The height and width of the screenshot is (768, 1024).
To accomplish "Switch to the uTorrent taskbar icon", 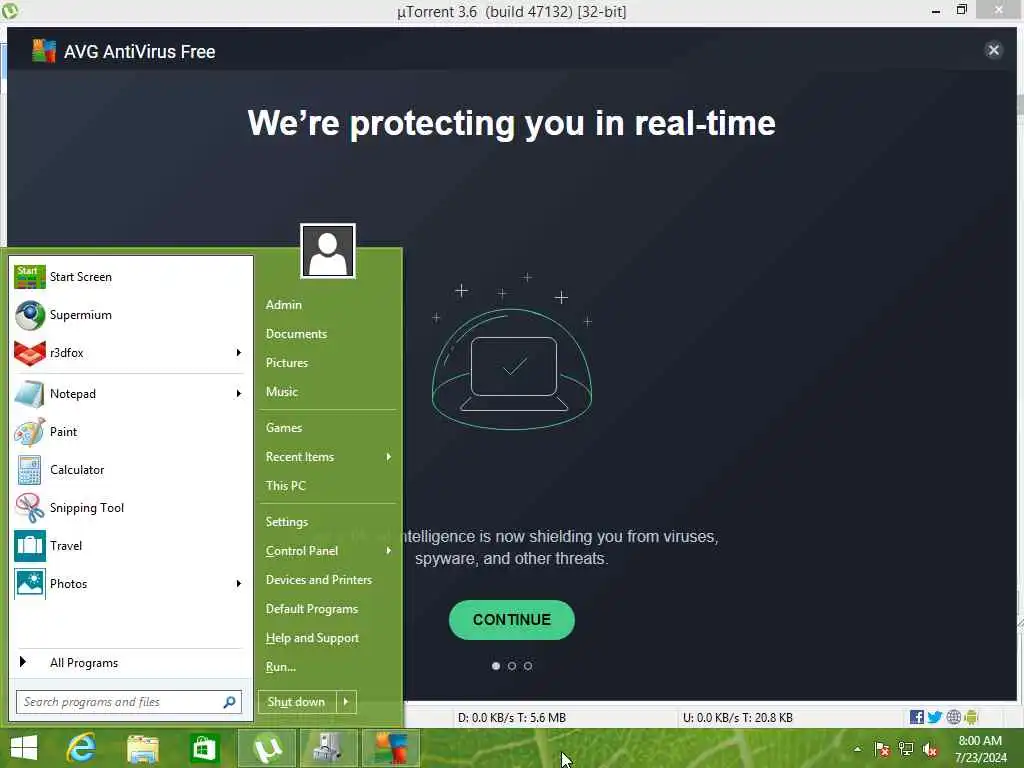I will pos(266,748).
